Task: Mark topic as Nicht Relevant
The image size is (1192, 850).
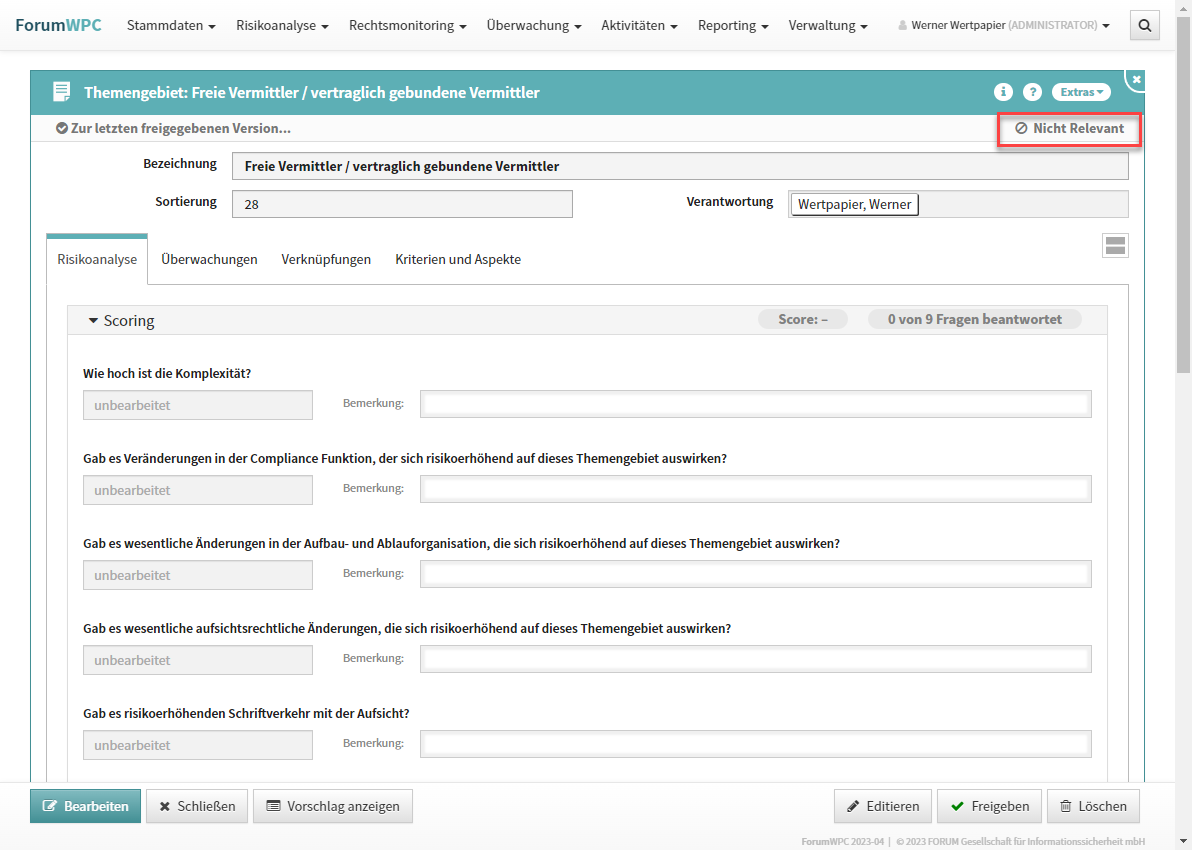Action: [1069, 129]
